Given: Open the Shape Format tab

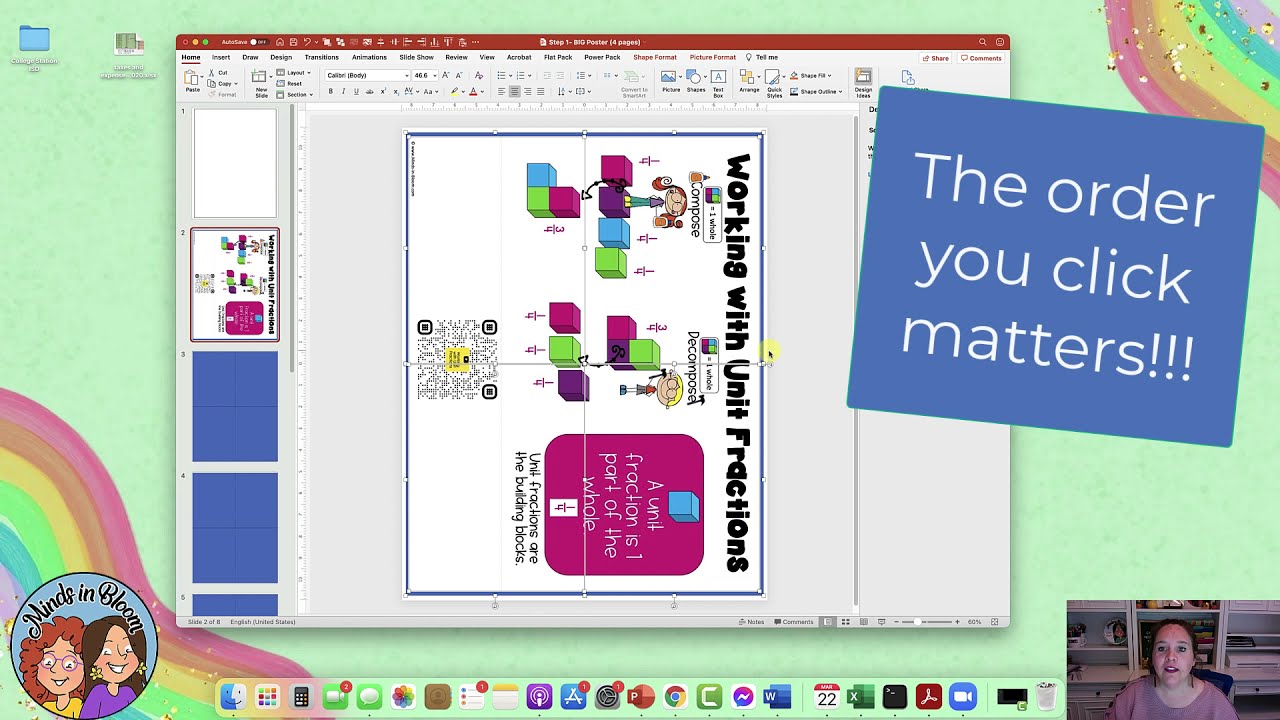Looking at the screenshot, I should point(655,57).
